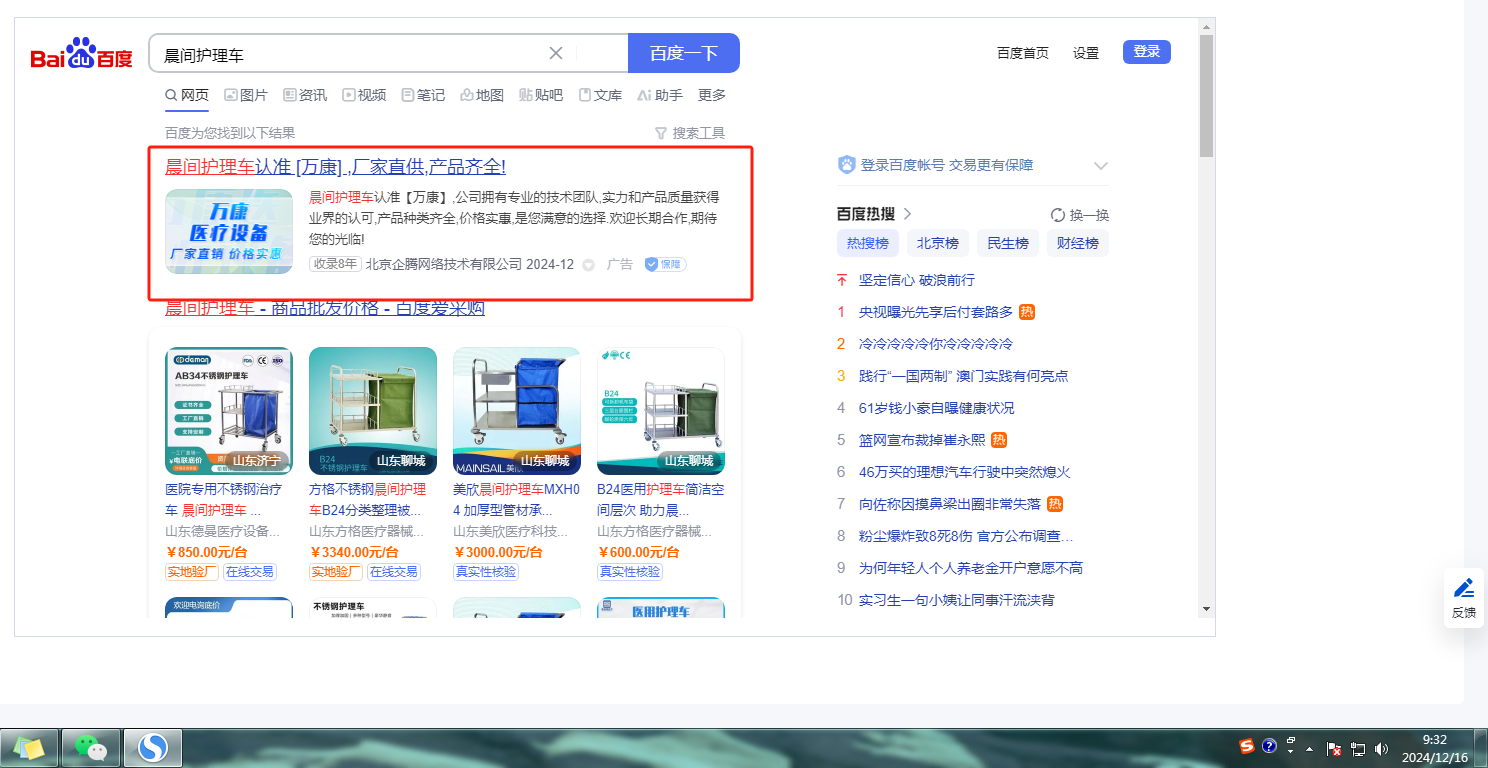Open hot search 实习生一句小姨让同事汗流浃背
This screenshot has width=1488, height=768.
point(956,600)
